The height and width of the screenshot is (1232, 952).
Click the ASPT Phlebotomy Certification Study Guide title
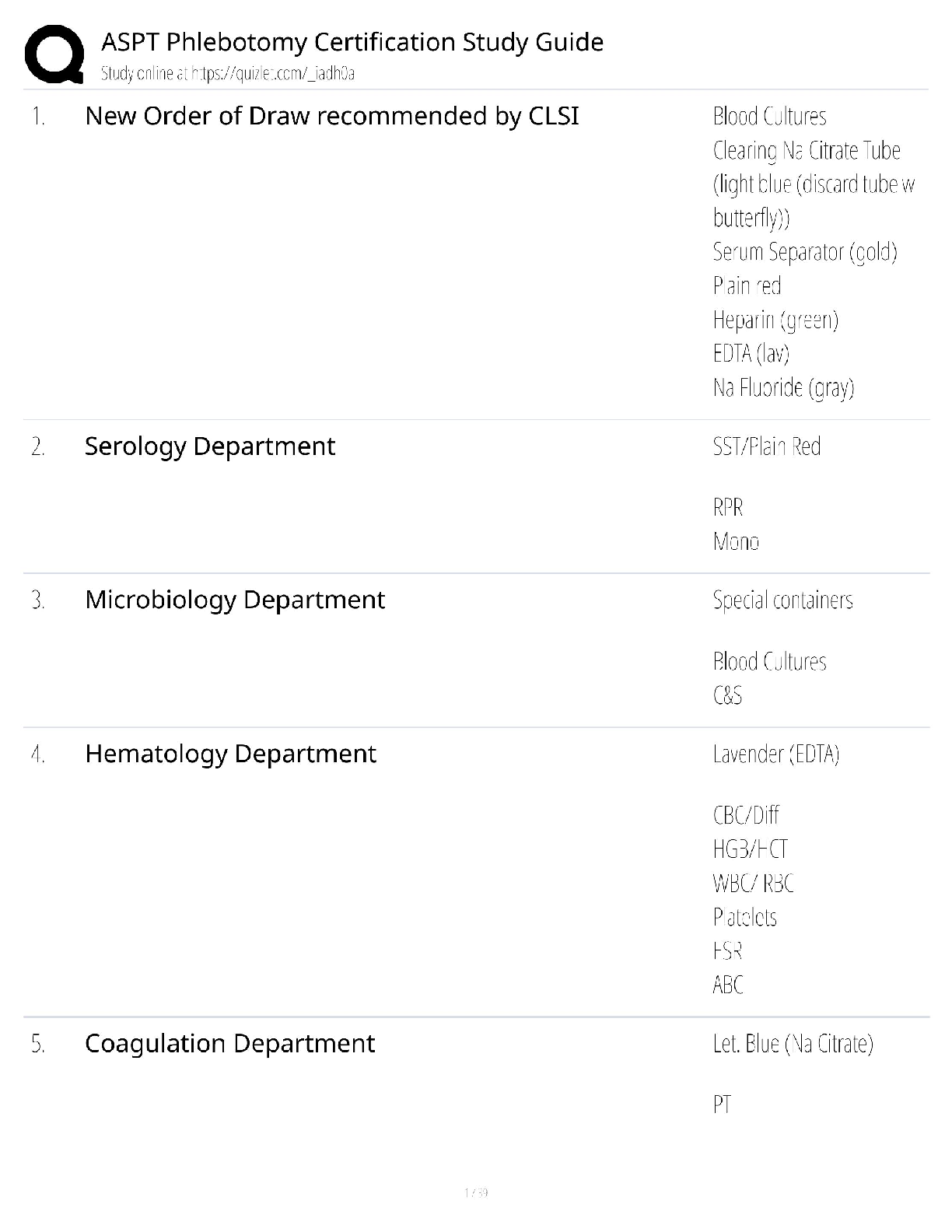click(352, 42)
